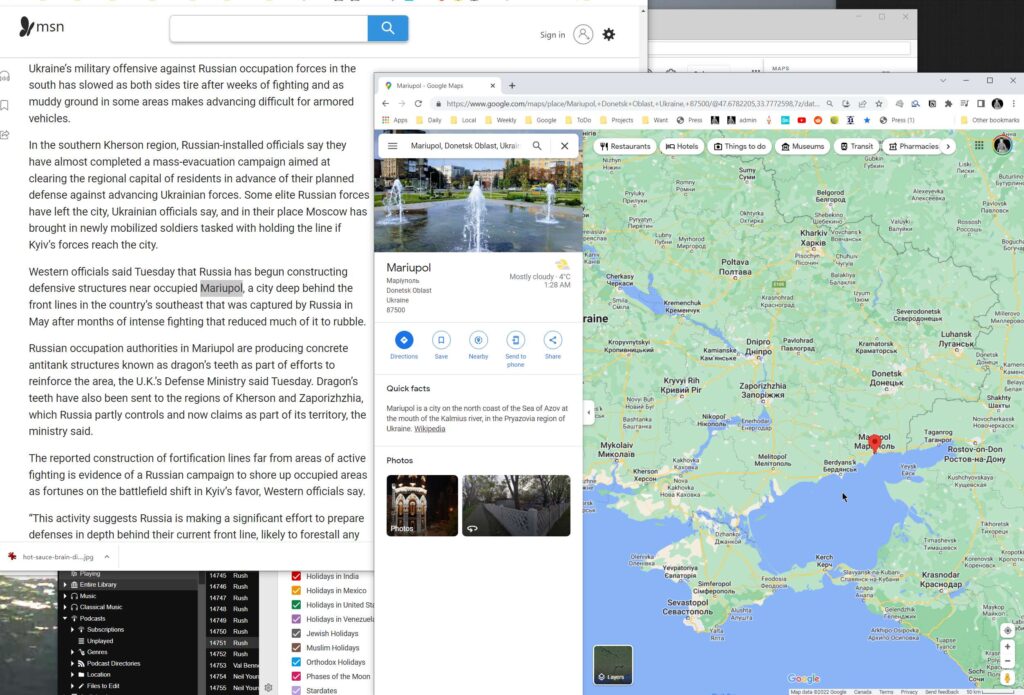This screenshot has height=695, width=1024.
Task: Collapse the Podcasts tree node
Action: point(64,618)
